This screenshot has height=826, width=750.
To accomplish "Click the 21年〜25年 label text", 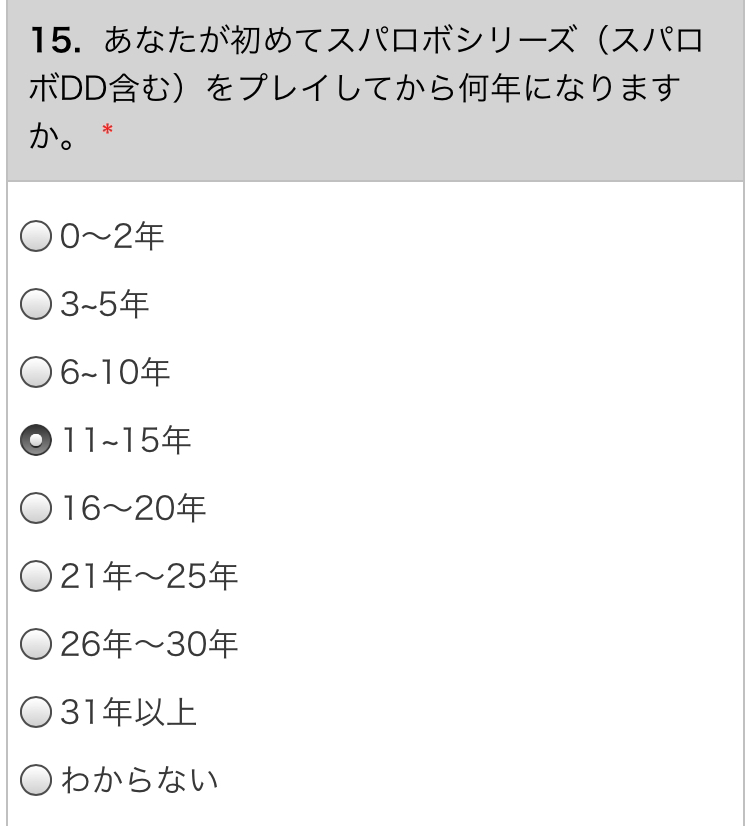I will [149, 576].
